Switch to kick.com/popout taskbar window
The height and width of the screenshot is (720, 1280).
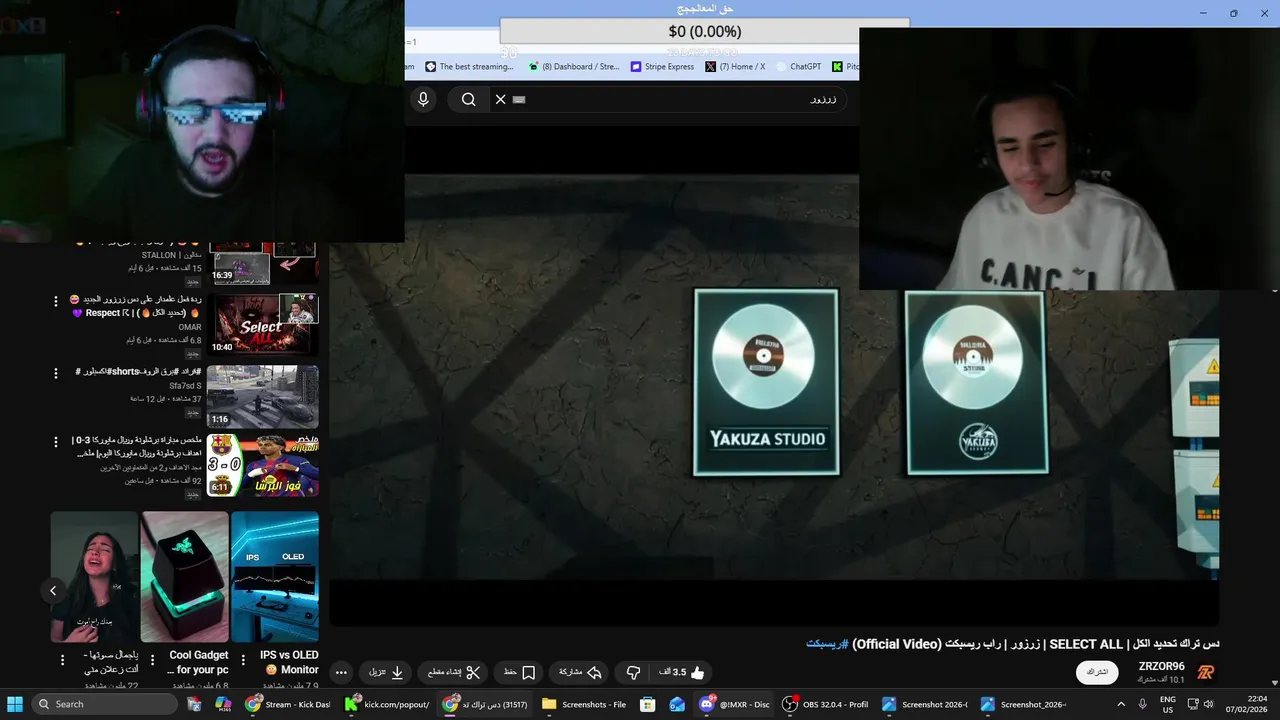click(x=387, y=704)
